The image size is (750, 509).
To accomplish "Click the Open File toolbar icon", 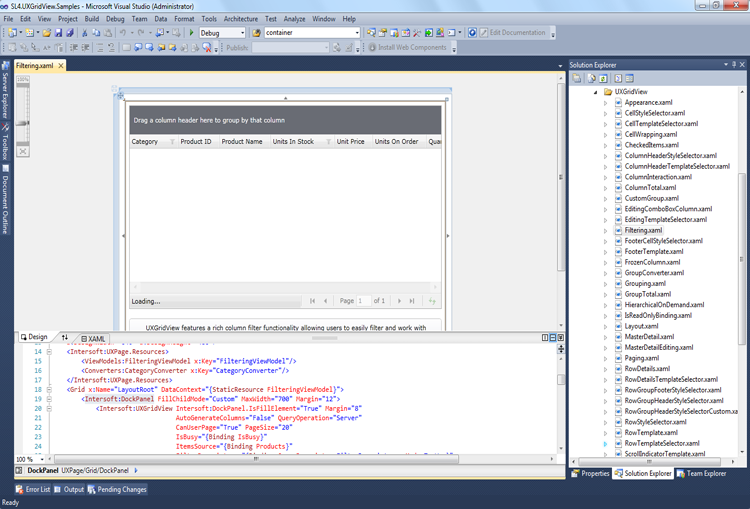I will [46, 33].
